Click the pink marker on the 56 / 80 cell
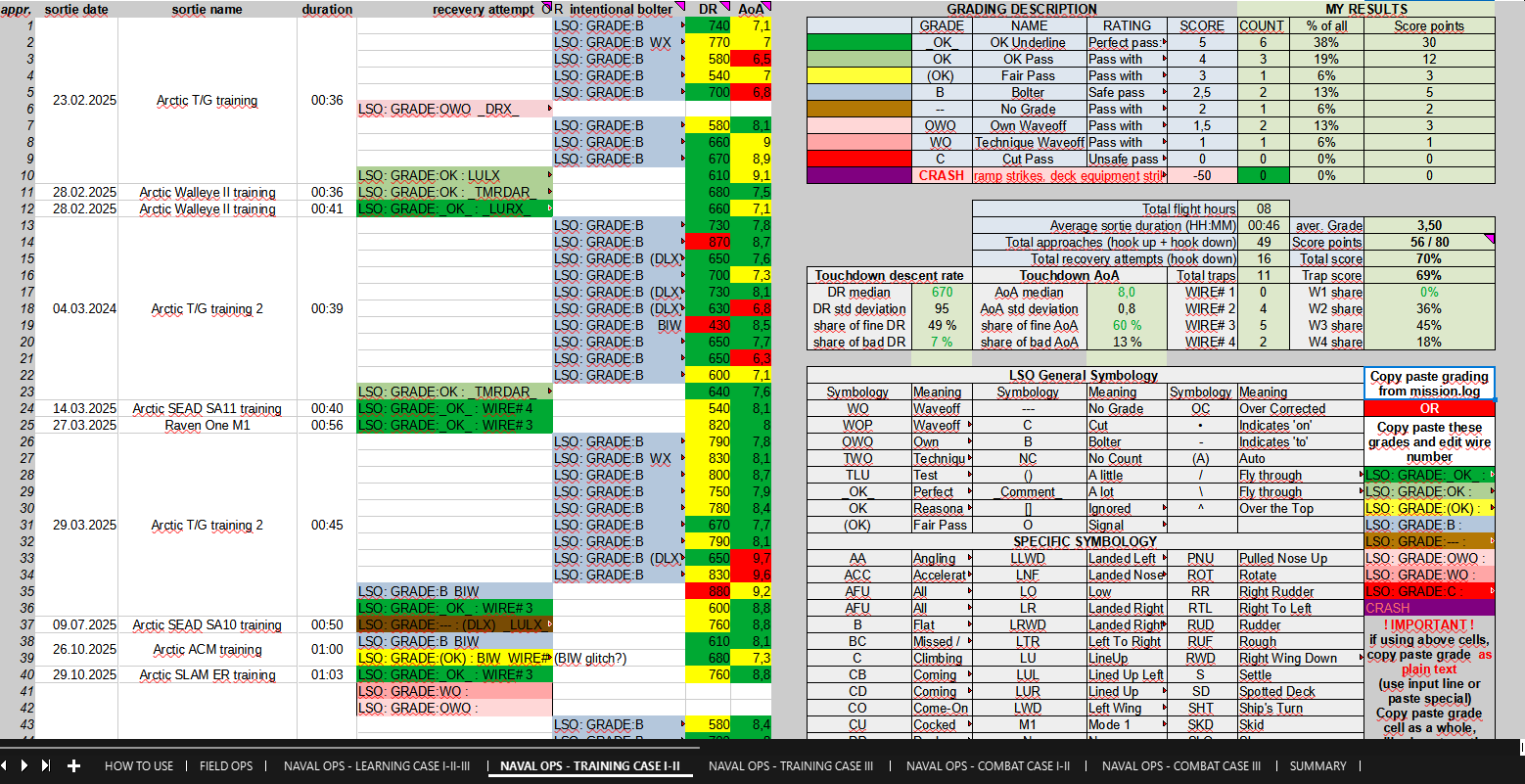1525x784 pixels. [x=1490, y=238]
